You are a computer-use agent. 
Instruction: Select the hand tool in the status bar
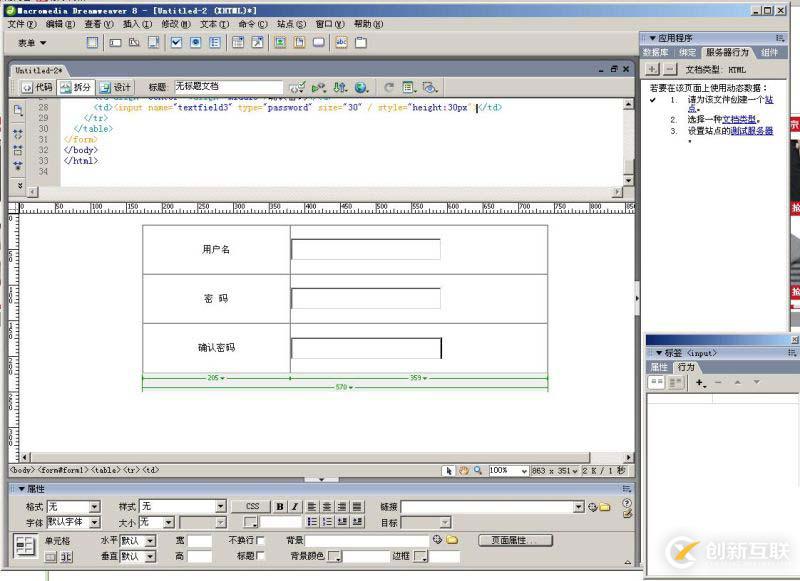click(464, 469)
